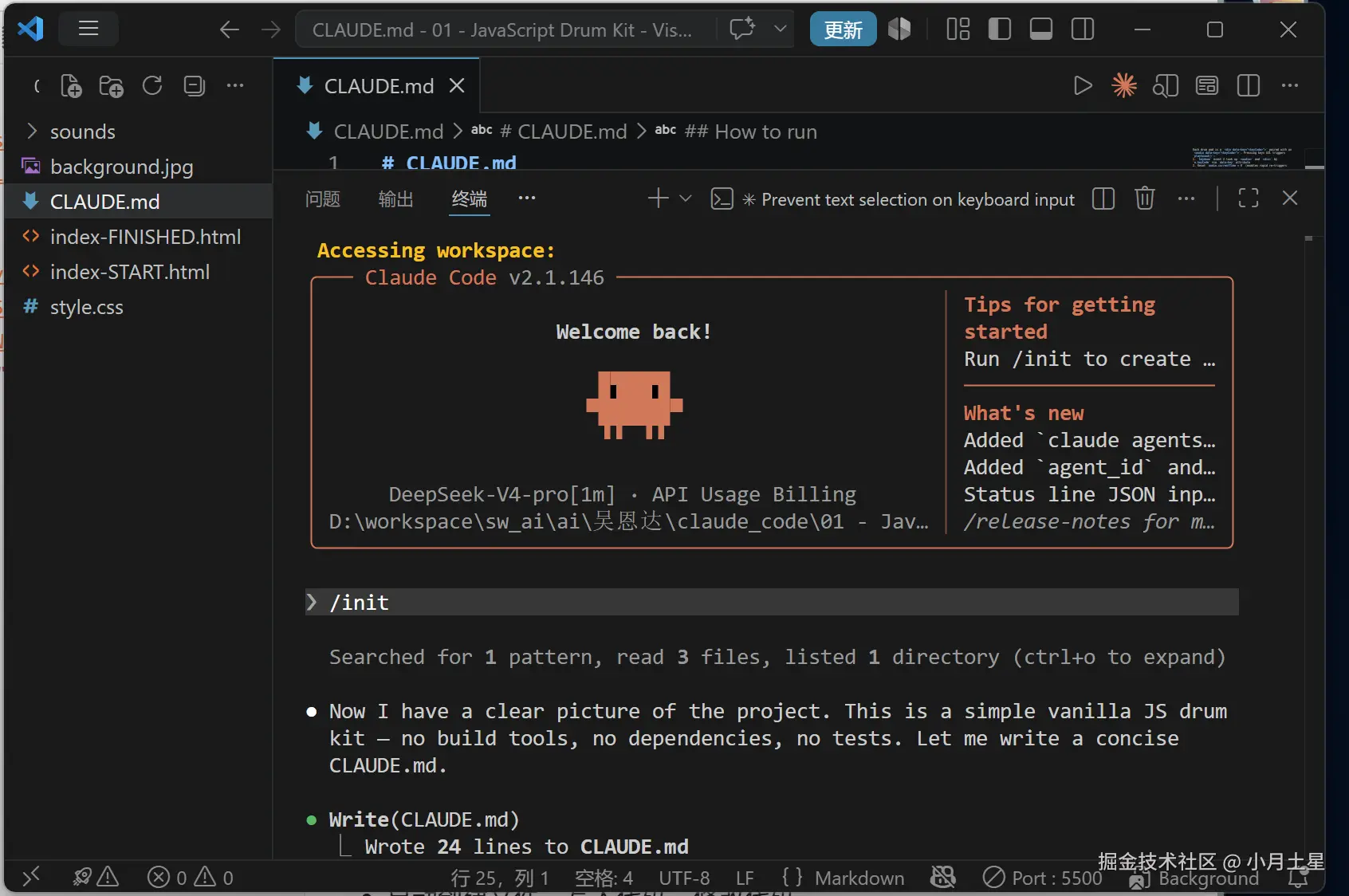Screen dimensions: 1349x896
Task: Open Markdown preview to the side
Action: (1166, 85)
